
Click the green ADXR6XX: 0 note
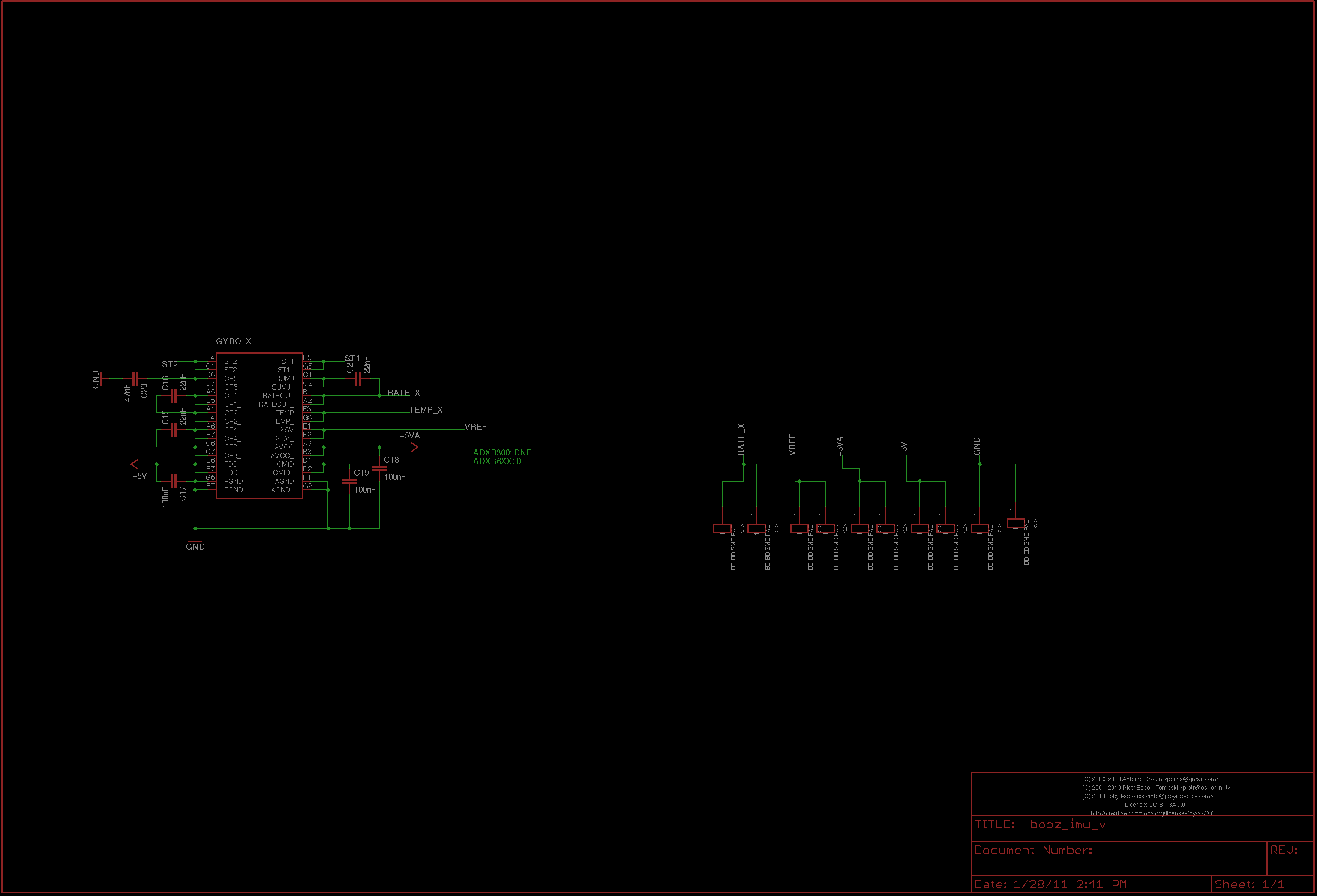[497, 461]
